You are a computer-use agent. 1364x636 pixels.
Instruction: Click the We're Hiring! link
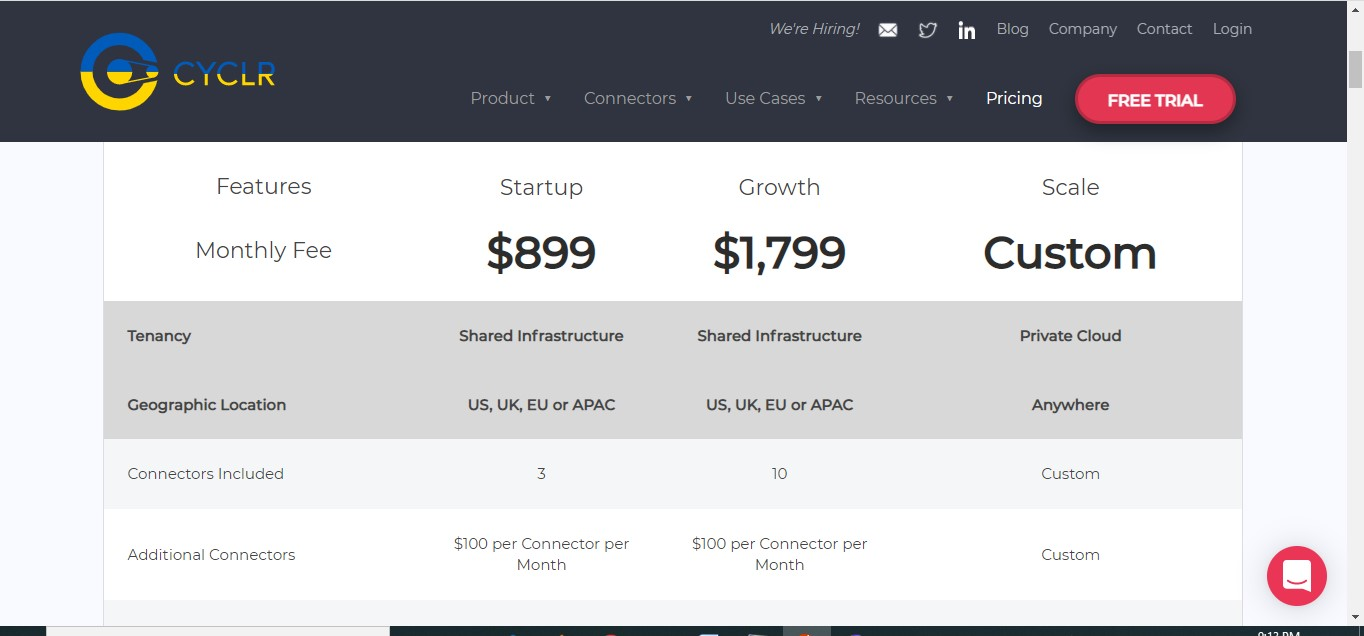(813, 29)
